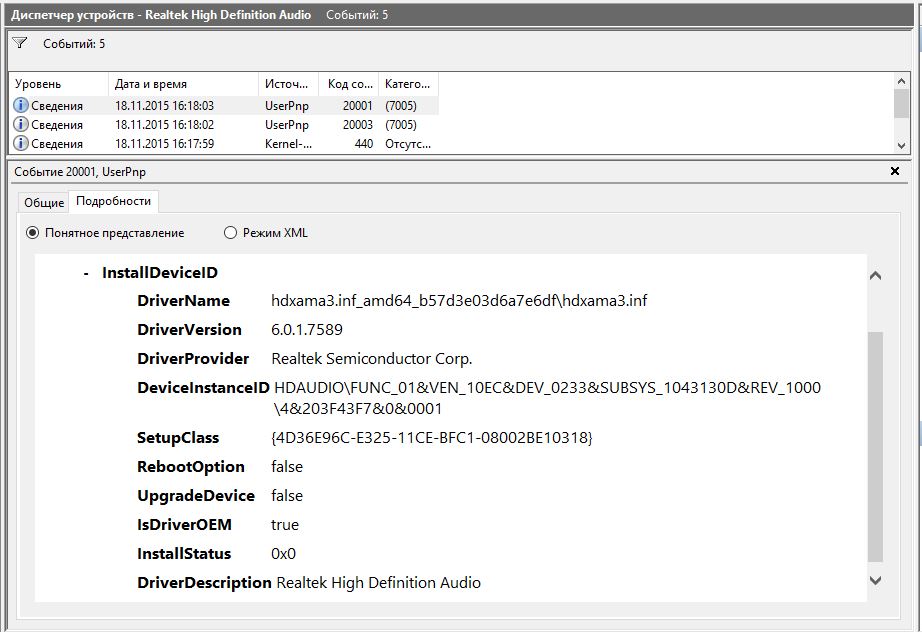The image size is (922, 632).
Task: Click the SetupClass GUID value
Action: pos(432,437)
